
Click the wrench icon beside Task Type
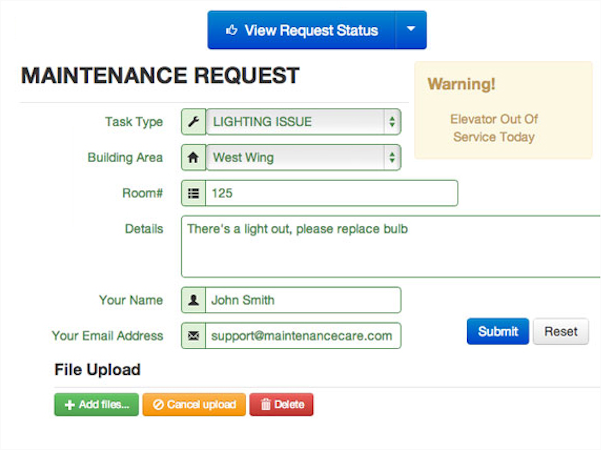tap(193, 122)
